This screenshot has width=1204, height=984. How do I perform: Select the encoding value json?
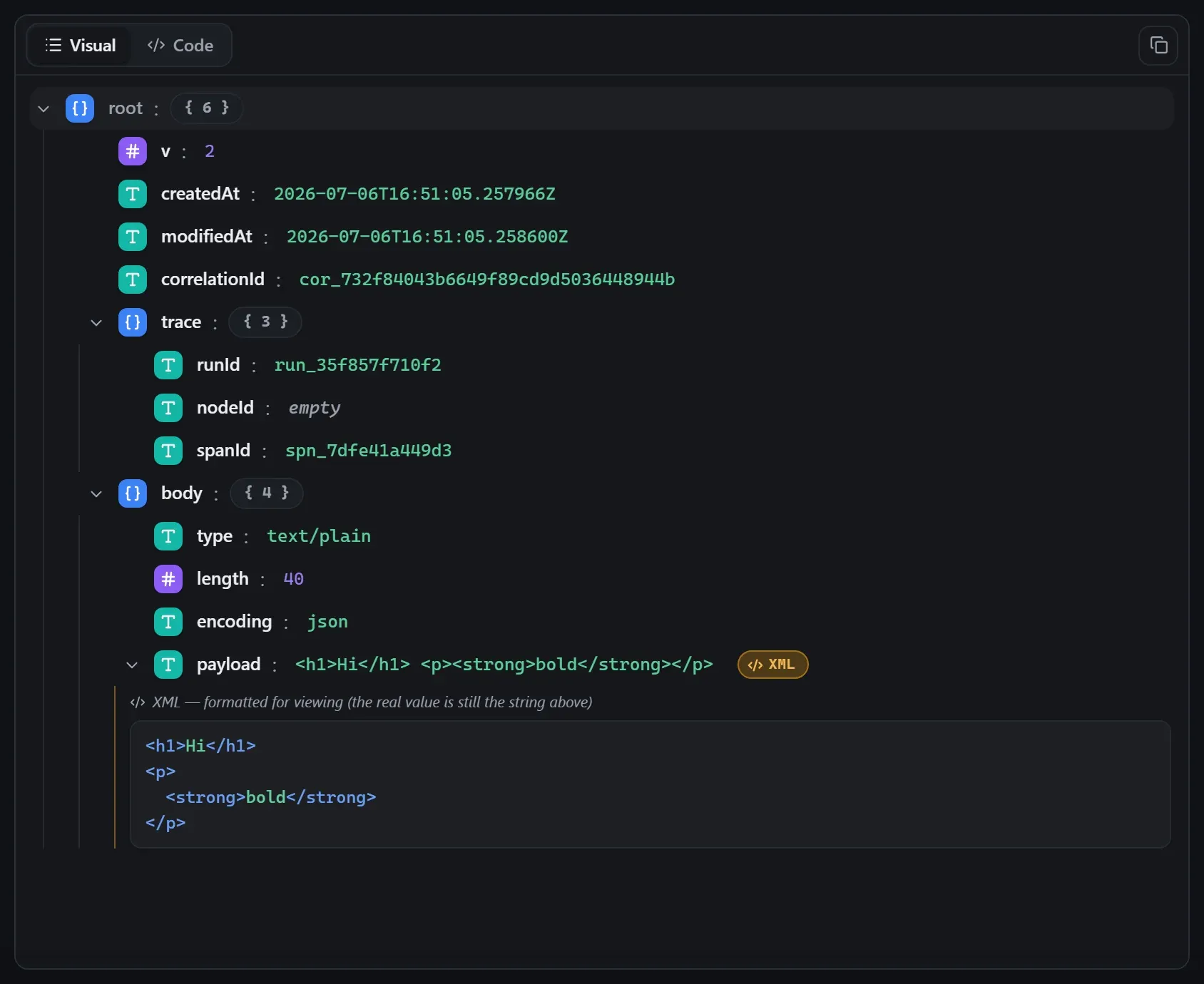(x=327, y=622)
